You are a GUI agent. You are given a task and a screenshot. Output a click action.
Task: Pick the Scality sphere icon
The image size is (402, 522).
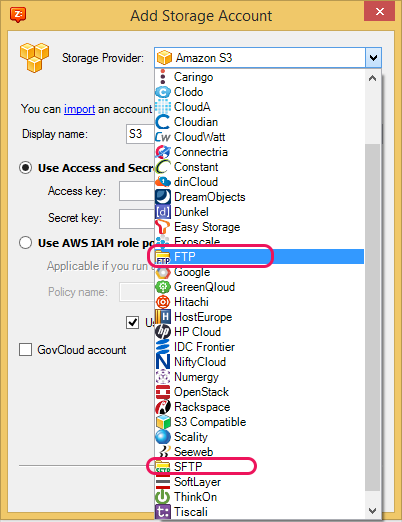(x=163, y=437)
